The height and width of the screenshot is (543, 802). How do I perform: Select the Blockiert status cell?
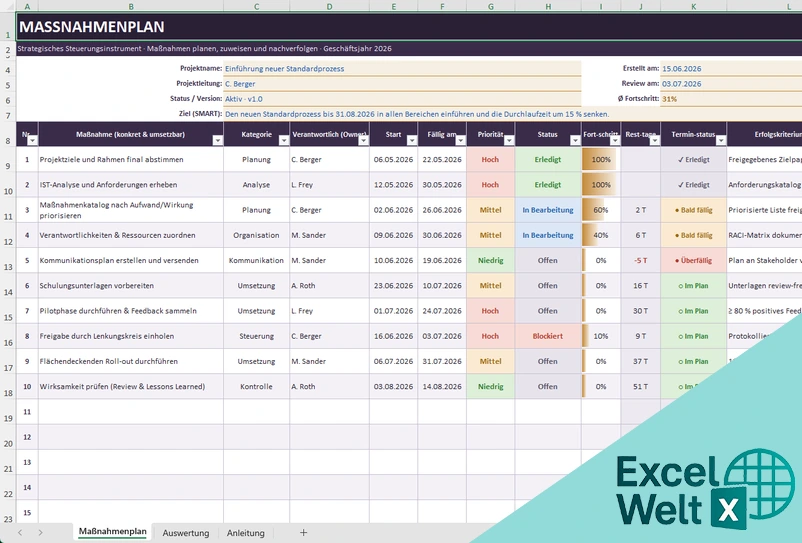click(x=548, y=336)
